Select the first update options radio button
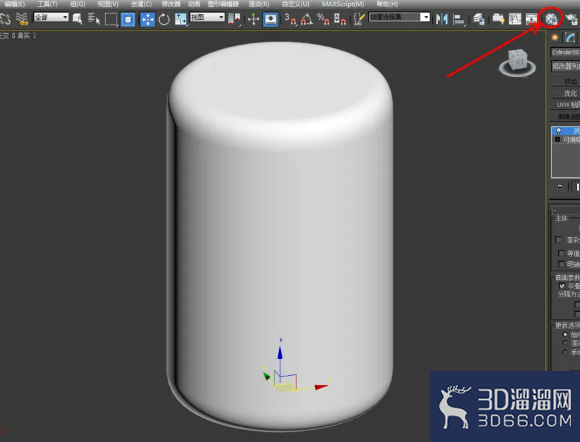 [565, 334]
